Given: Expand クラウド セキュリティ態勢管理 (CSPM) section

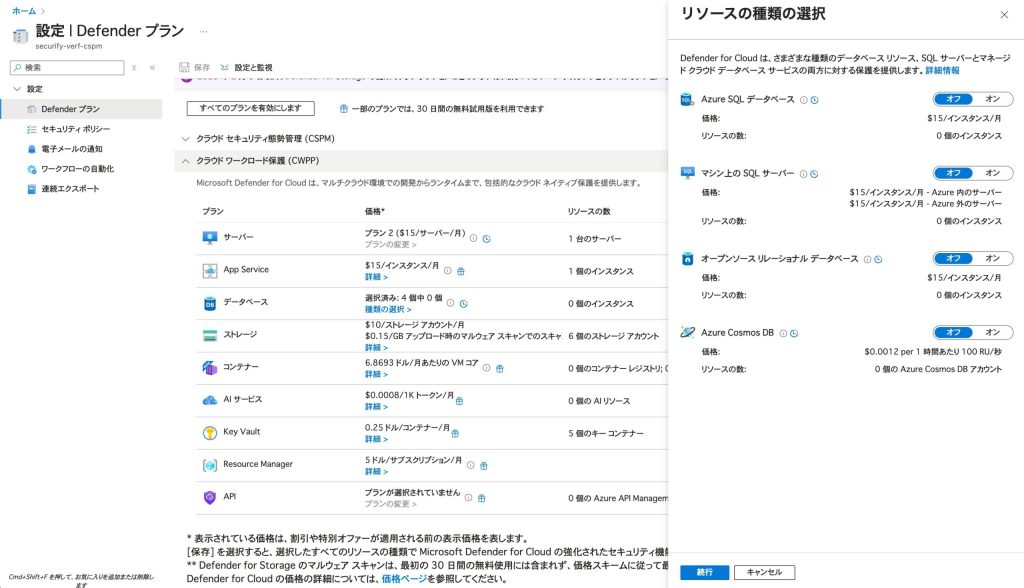Looking at the screenshot, I should click(185, 138).
